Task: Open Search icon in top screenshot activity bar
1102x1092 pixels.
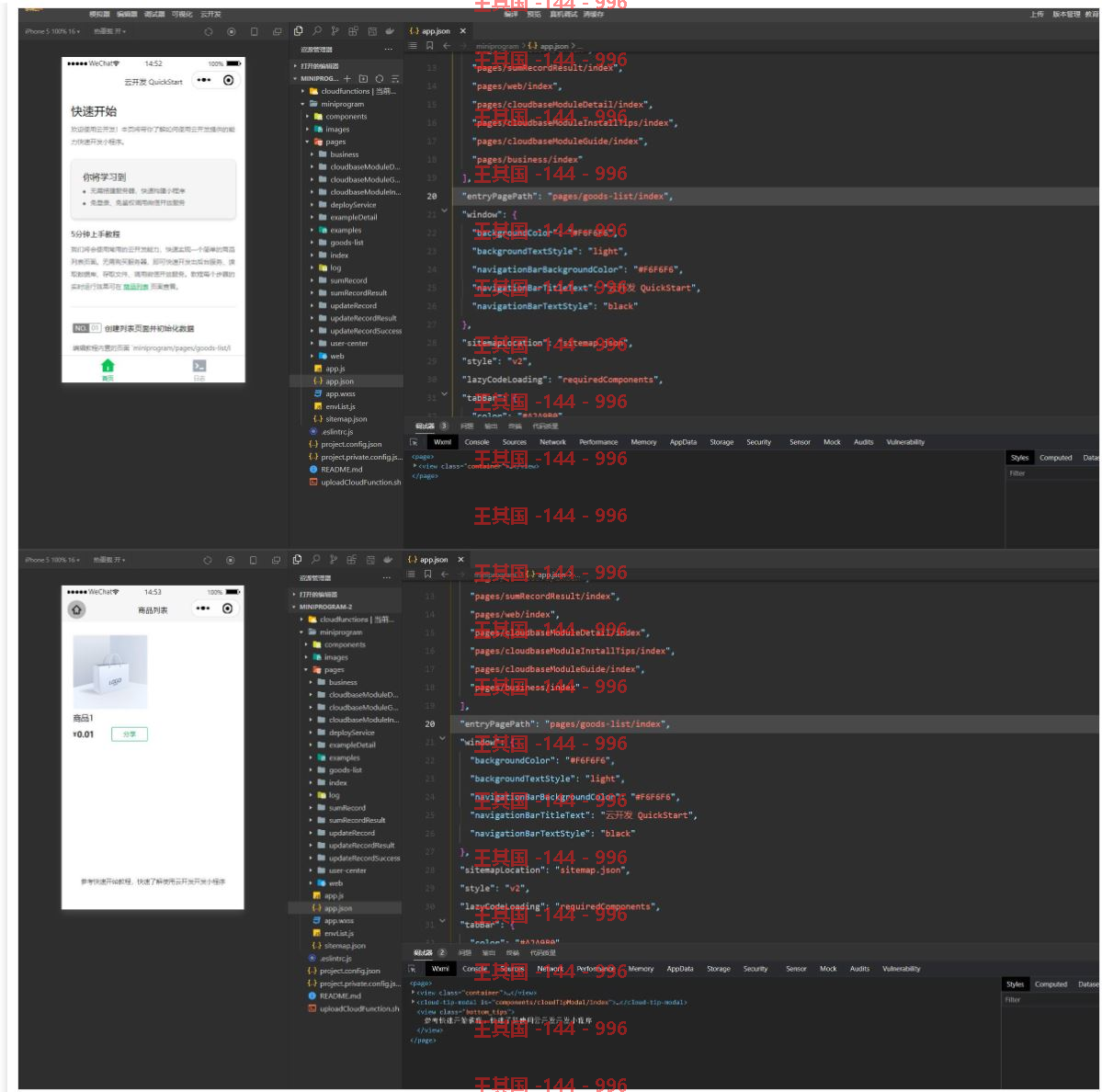Action: tap(317, 31)
